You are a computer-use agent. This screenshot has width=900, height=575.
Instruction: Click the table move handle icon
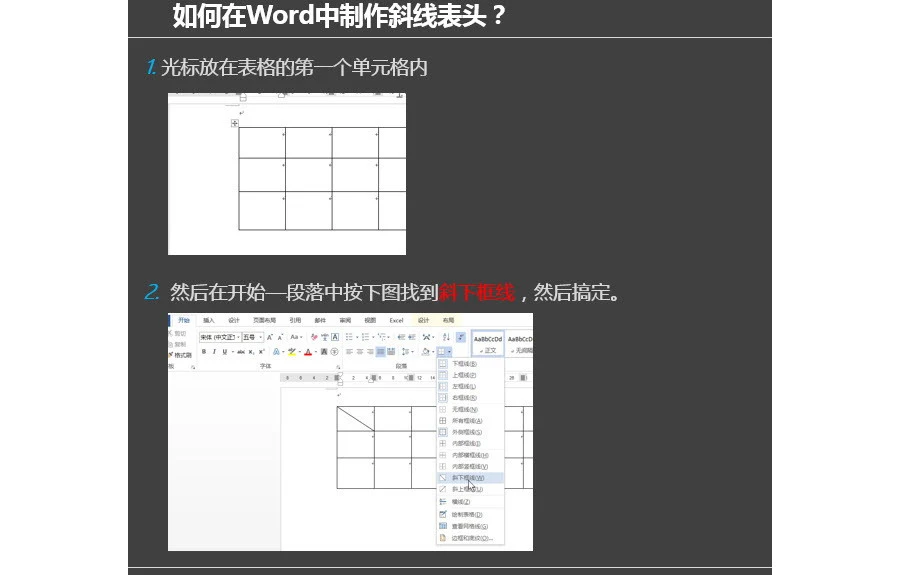pyautogui.click(x=234, y=123)
